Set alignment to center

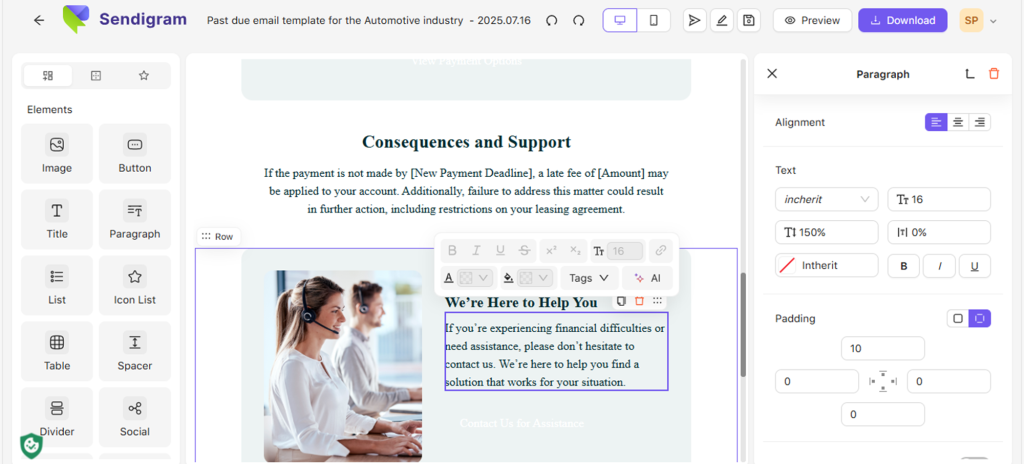point(958,122)
